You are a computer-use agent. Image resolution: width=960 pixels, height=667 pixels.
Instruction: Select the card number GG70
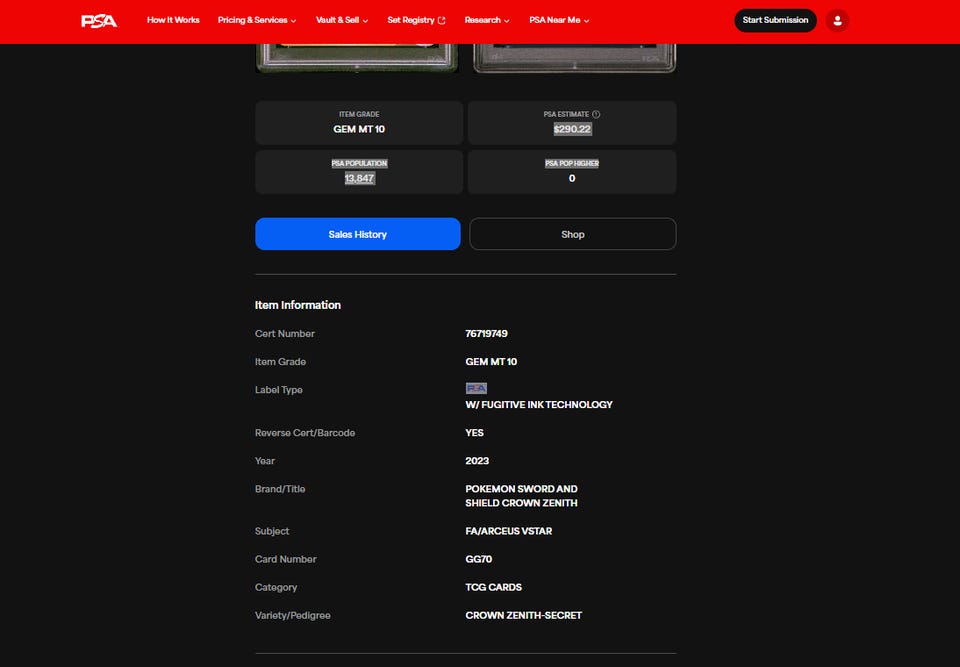click(478, 559)
